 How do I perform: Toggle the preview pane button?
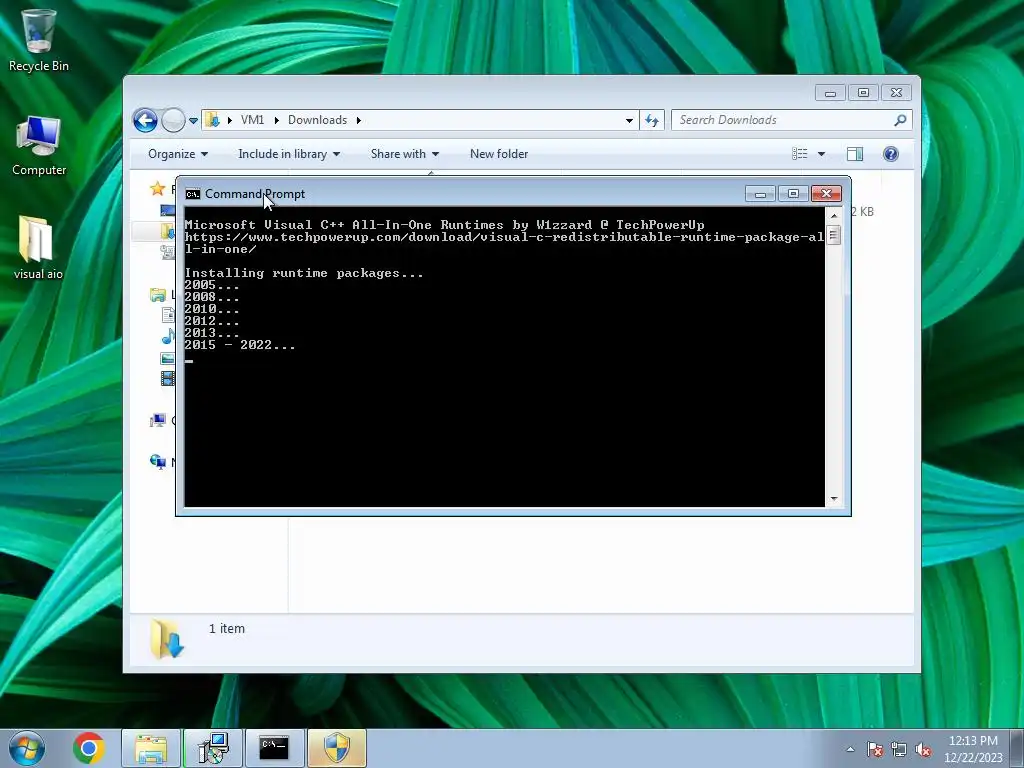855,154
